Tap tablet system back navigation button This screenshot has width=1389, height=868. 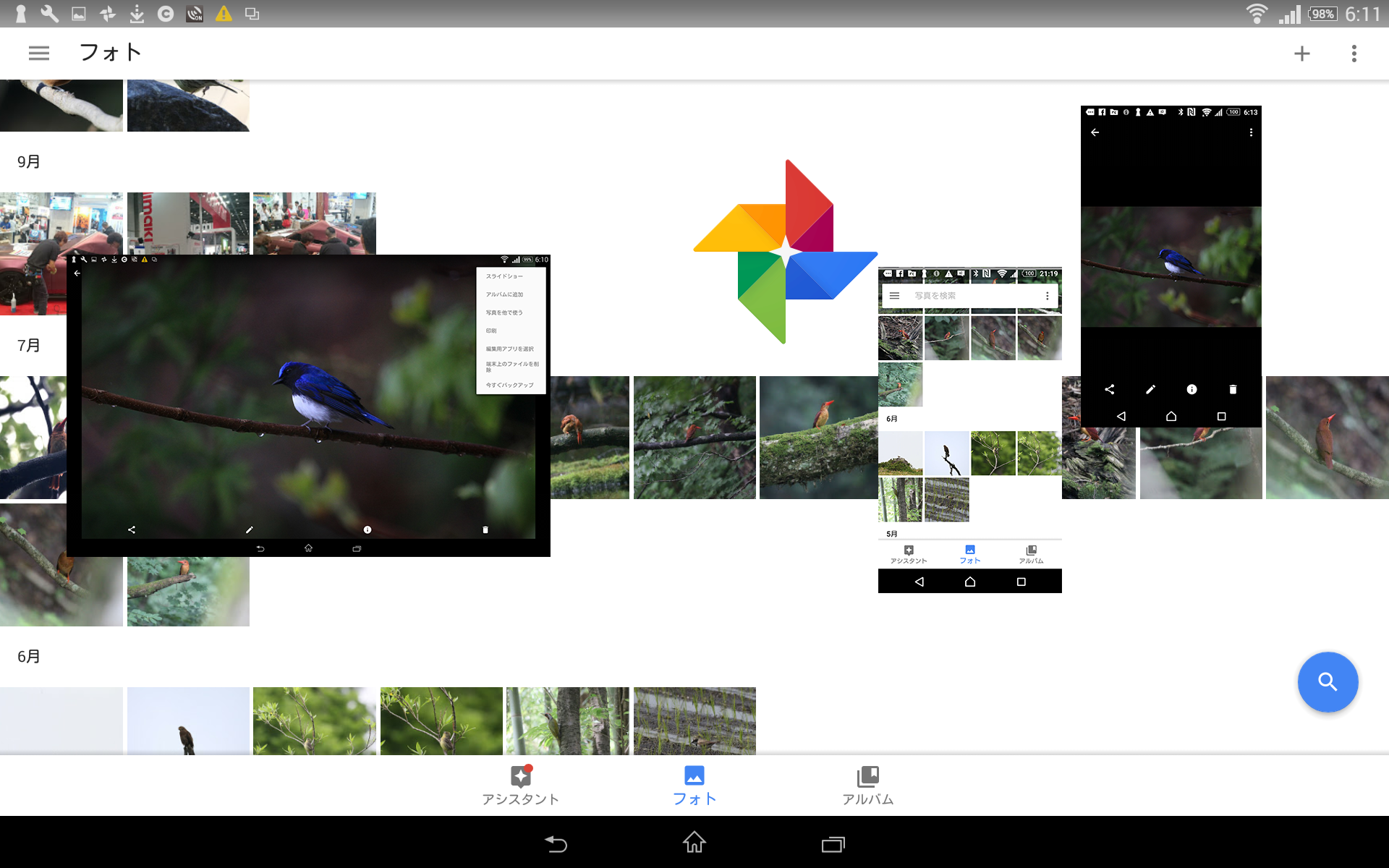[x=556, y=843]
